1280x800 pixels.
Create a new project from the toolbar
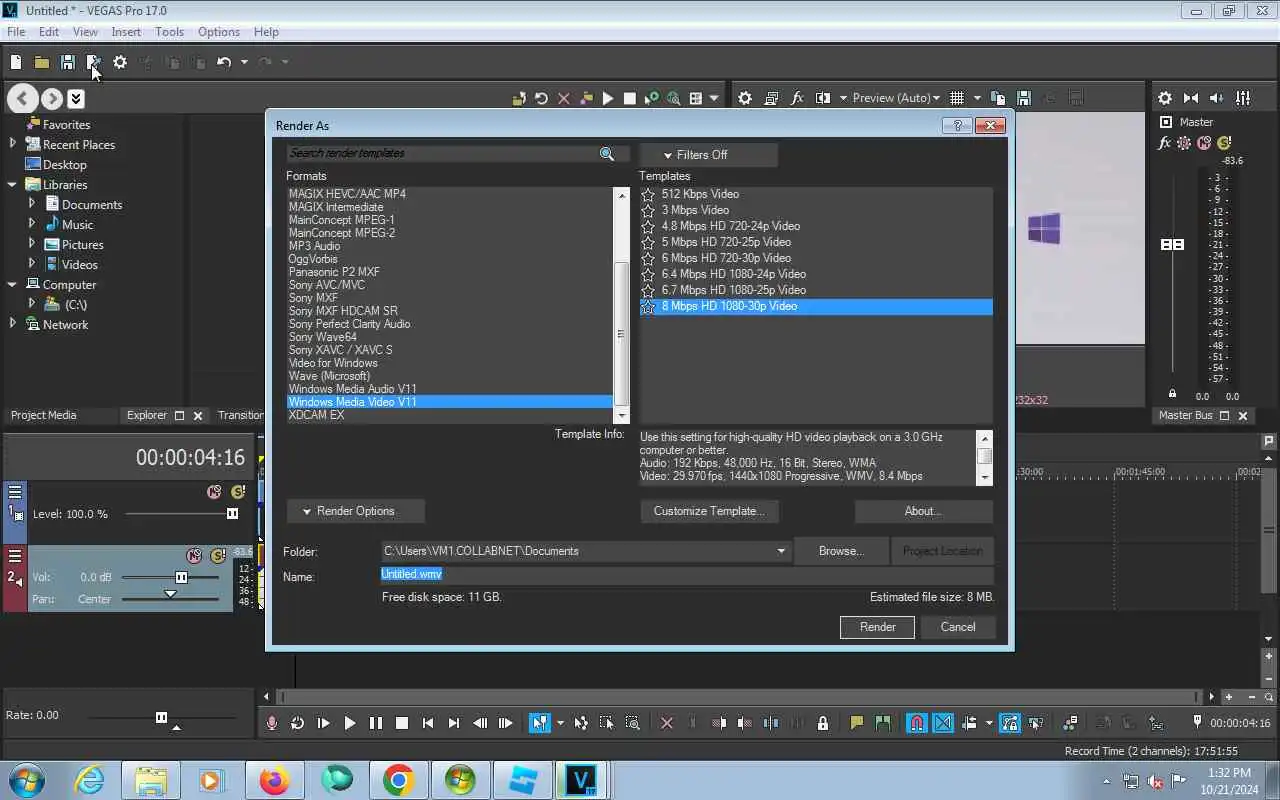(x=16, y=62)
